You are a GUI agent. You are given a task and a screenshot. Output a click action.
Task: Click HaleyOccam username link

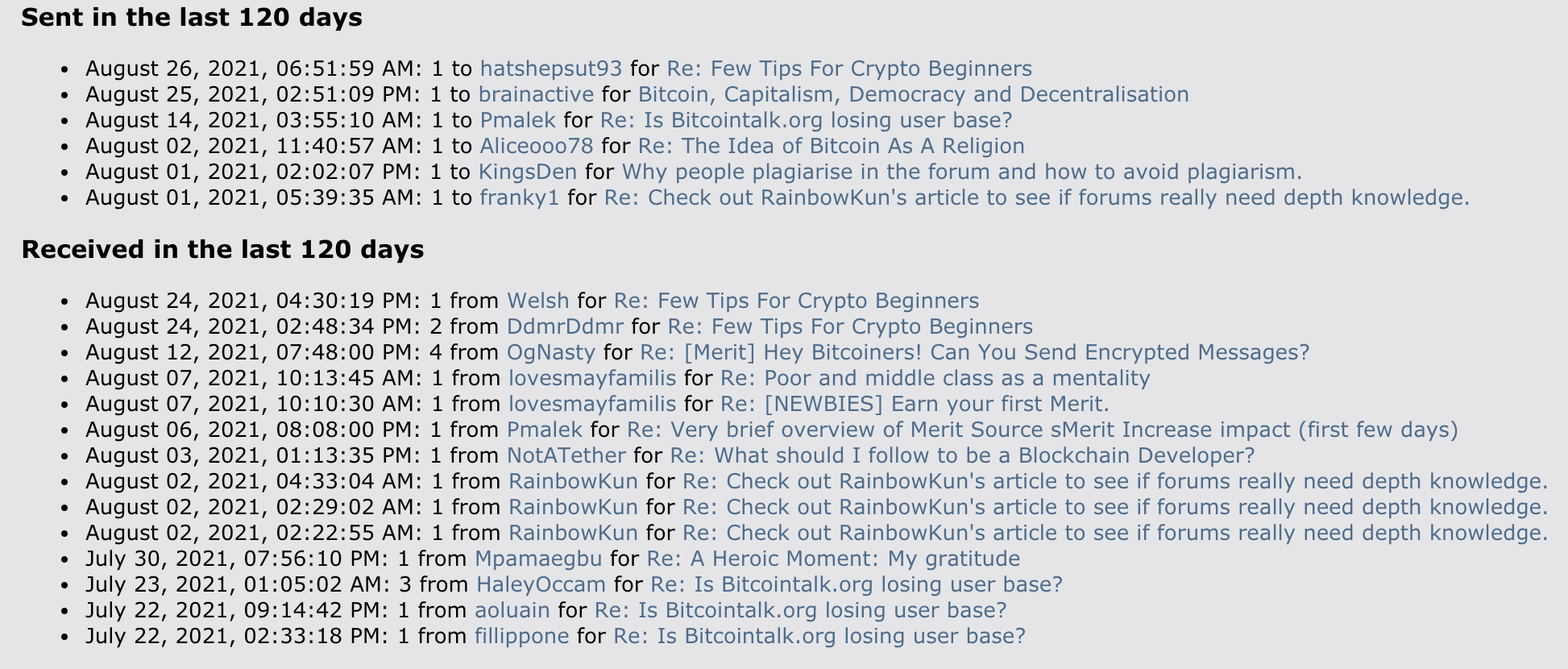541,585
